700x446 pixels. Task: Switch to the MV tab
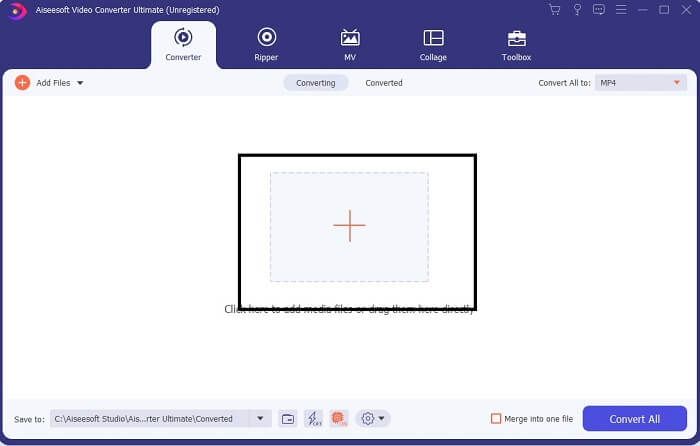(350, 44)
